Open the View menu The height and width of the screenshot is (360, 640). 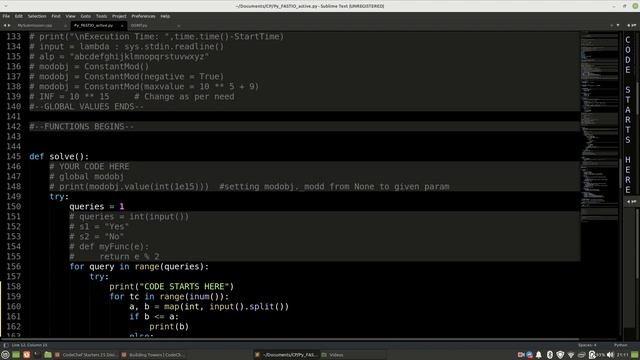pos(70,16)
